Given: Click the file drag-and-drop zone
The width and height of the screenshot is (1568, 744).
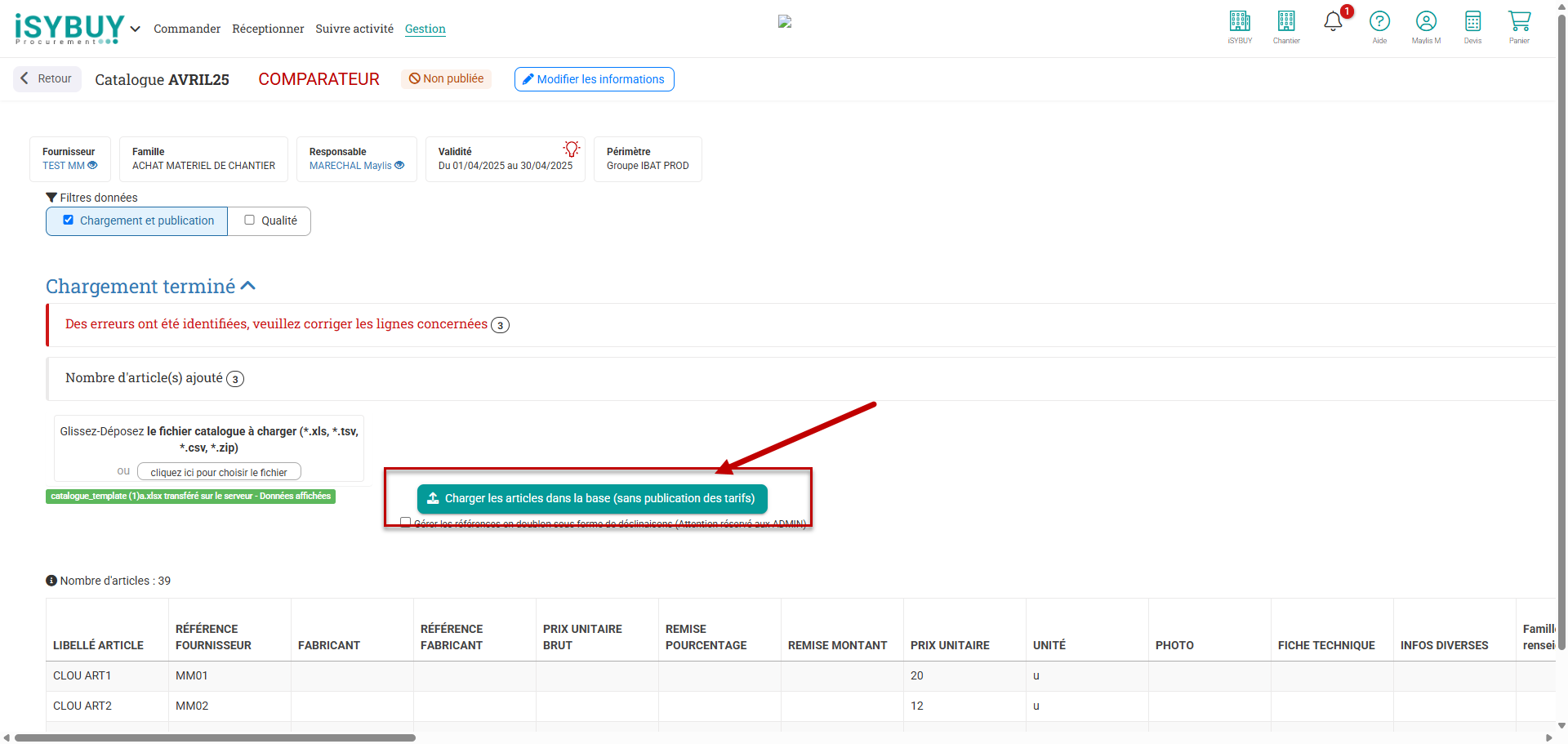Looking at the screenshot, I should pos(209,448).
